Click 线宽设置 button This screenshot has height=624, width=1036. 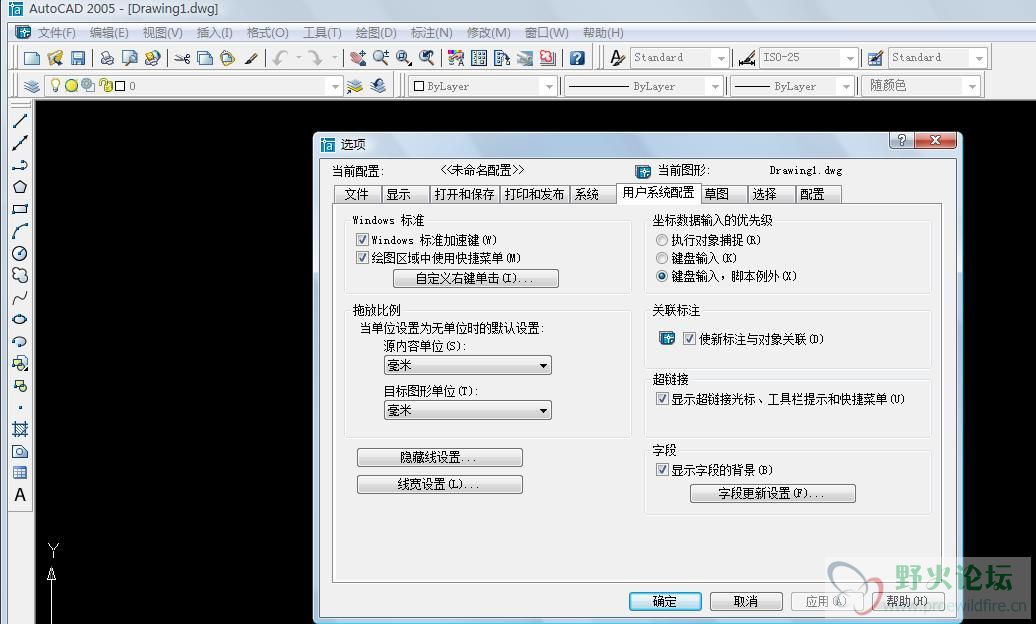(x=439, y=485)
